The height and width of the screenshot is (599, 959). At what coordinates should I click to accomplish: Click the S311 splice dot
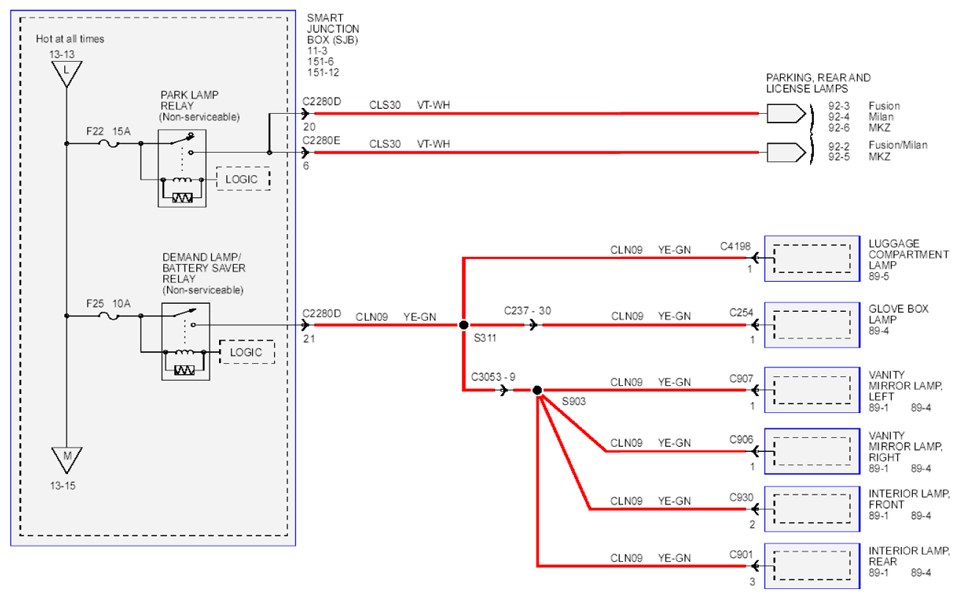pos(464,325)
